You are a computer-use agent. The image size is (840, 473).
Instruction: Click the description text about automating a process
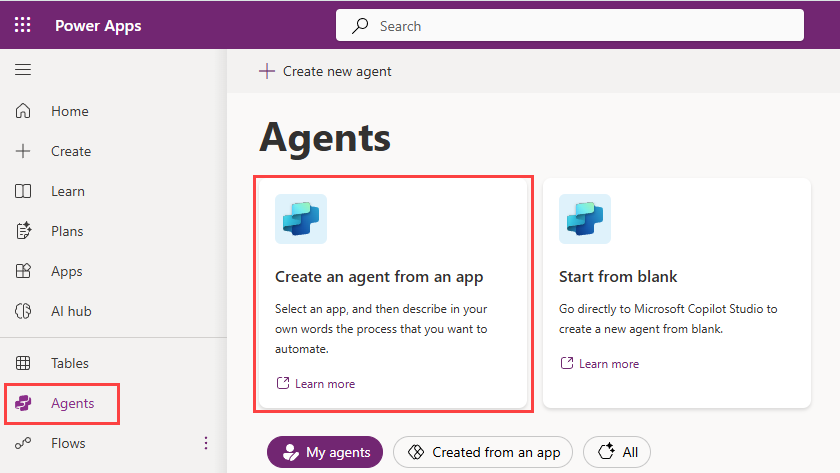[x=381, y=329]
